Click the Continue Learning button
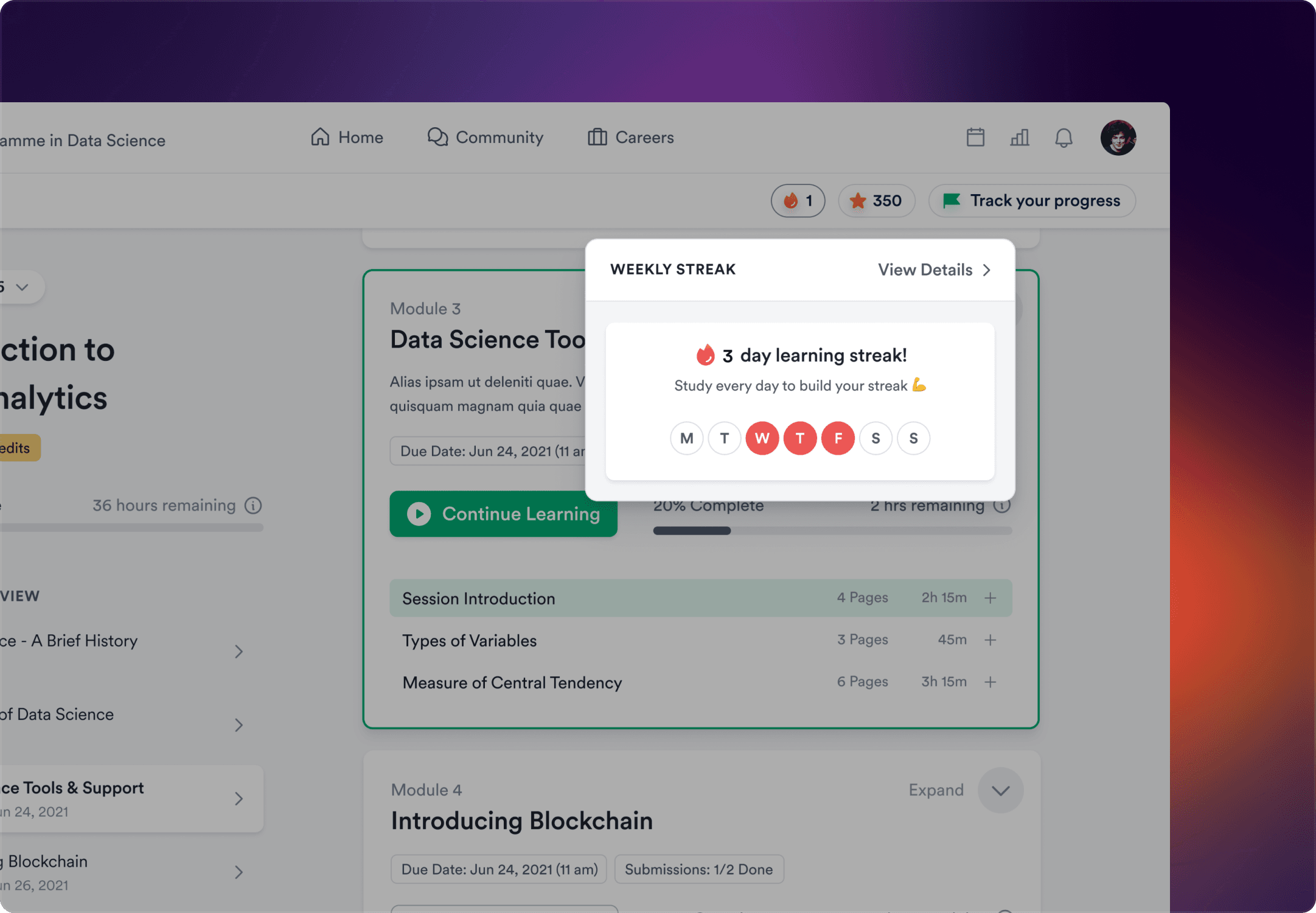 pos(503,514)
